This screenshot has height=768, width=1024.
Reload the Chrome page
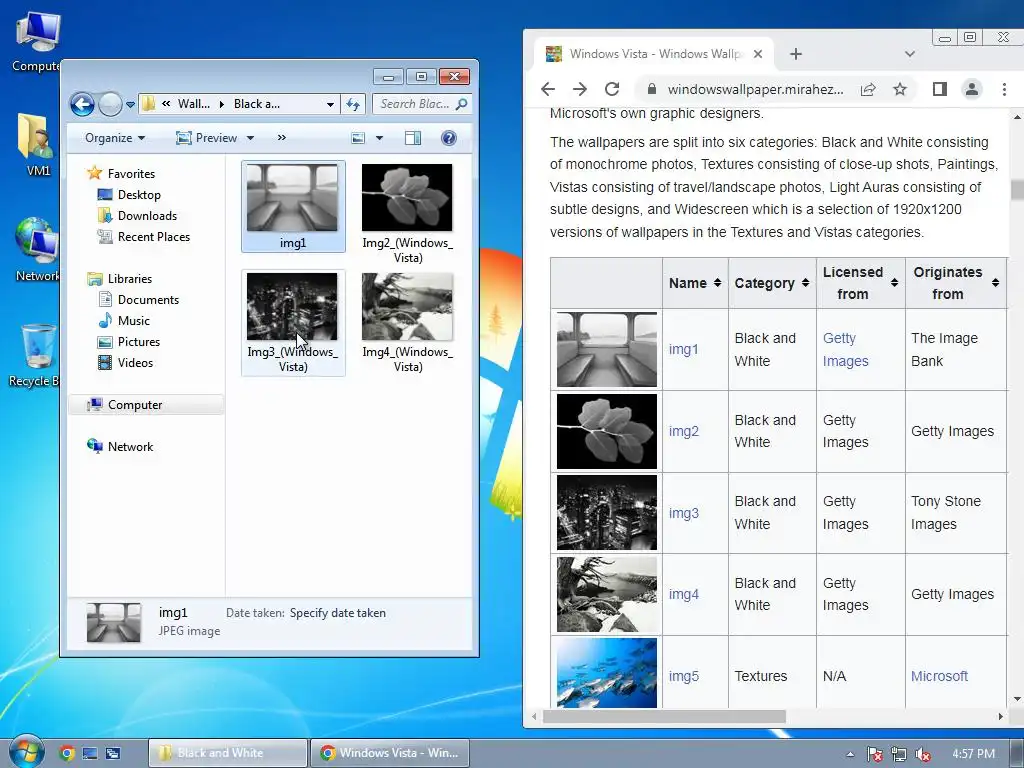pyautogui.click(x=612, y=89)
